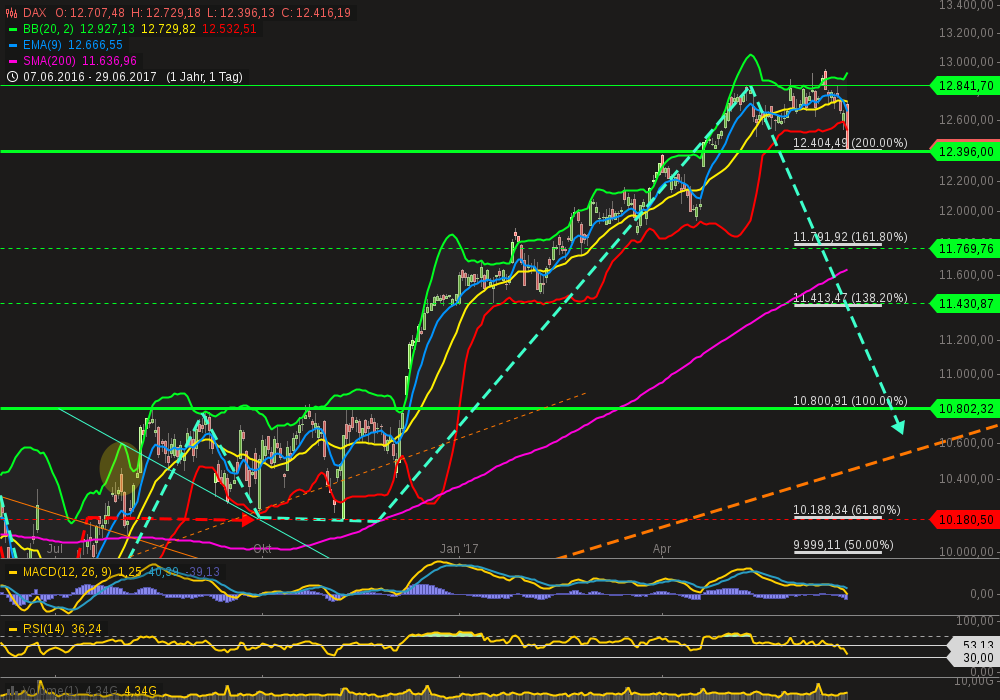Click the Fibonacci label 11.791,92 (161.80%)

849,237
